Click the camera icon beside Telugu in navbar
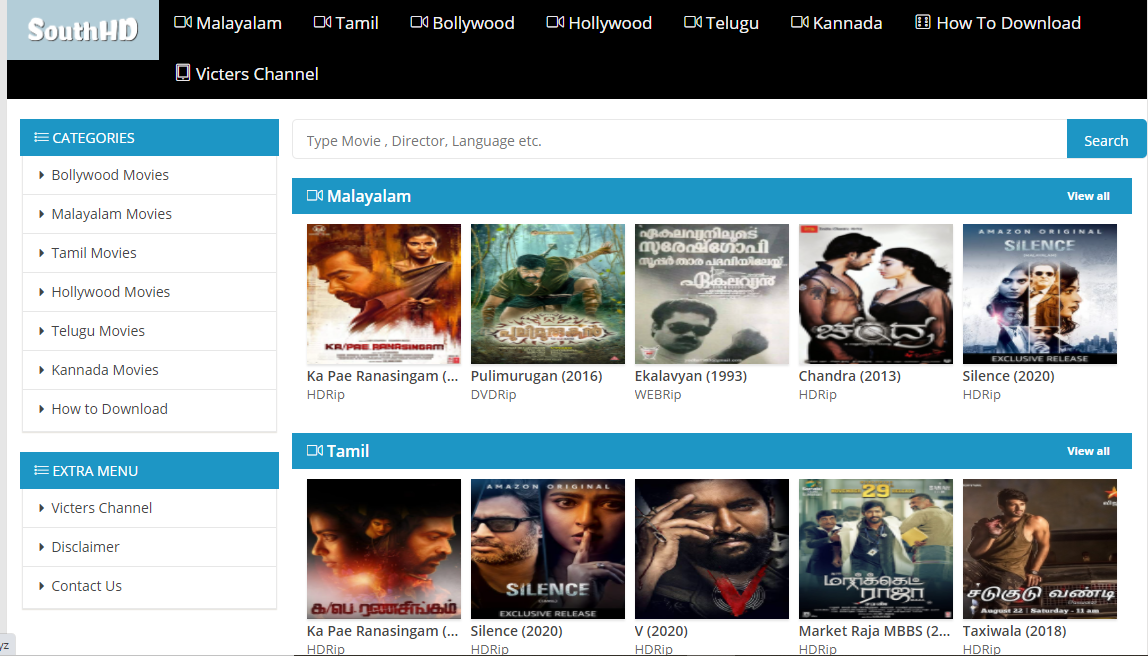The image size is (1148, 656). click(x=693, y=22)
